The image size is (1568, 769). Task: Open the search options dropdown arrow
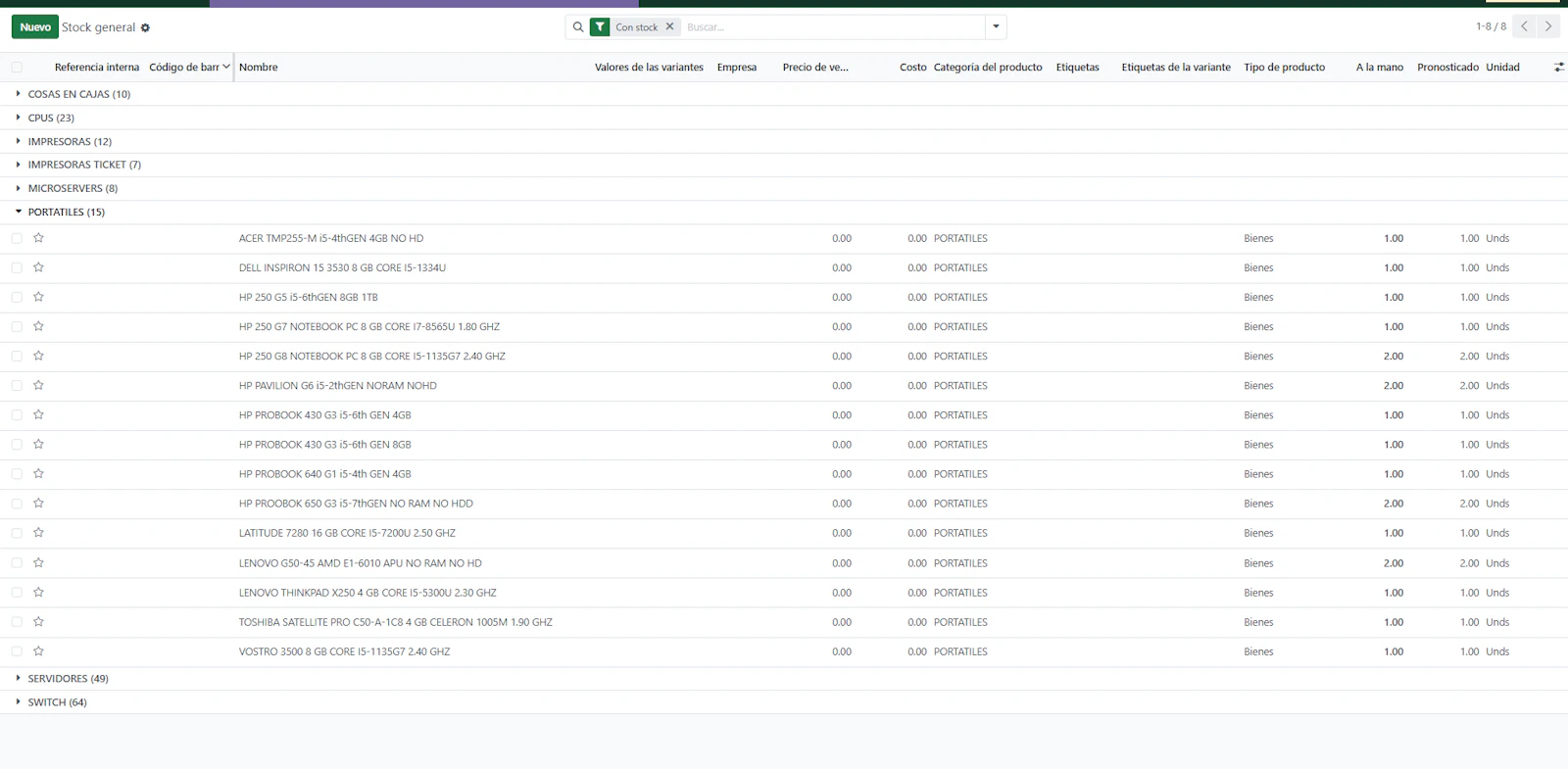[996, 26]
